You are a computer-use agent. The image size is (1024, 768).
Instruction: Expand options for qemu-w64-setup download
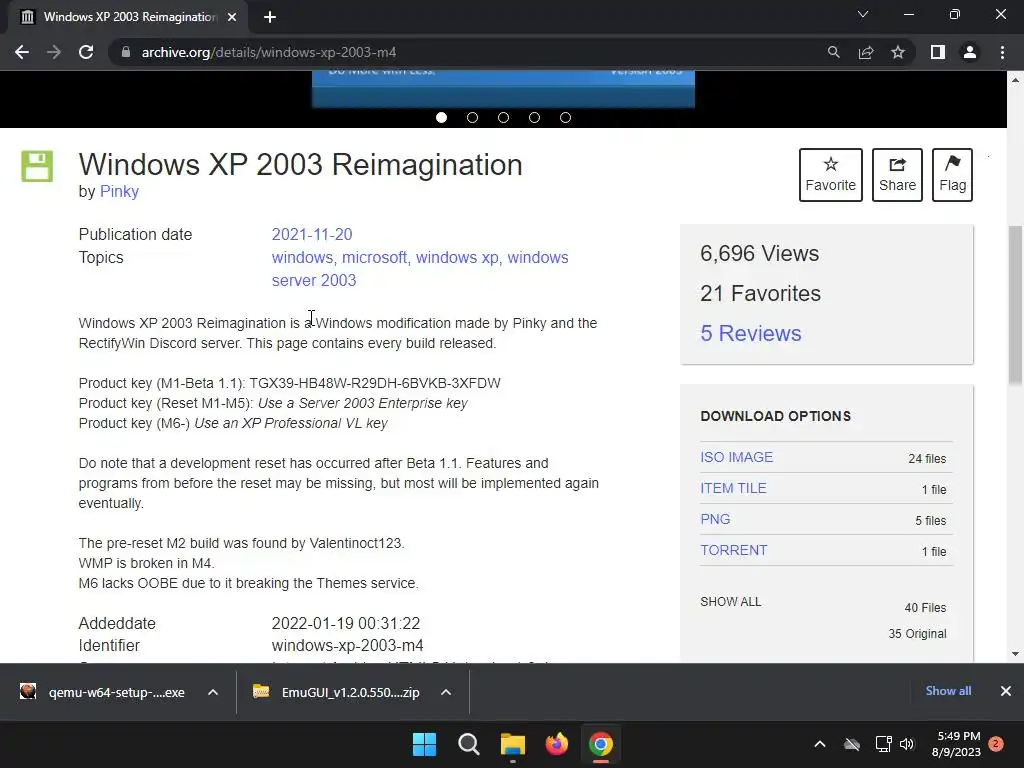coord(213,692)
